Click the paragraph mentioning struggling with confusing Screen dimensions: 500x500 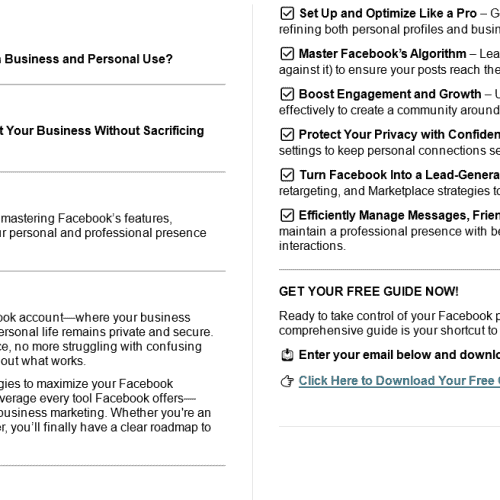107,339
